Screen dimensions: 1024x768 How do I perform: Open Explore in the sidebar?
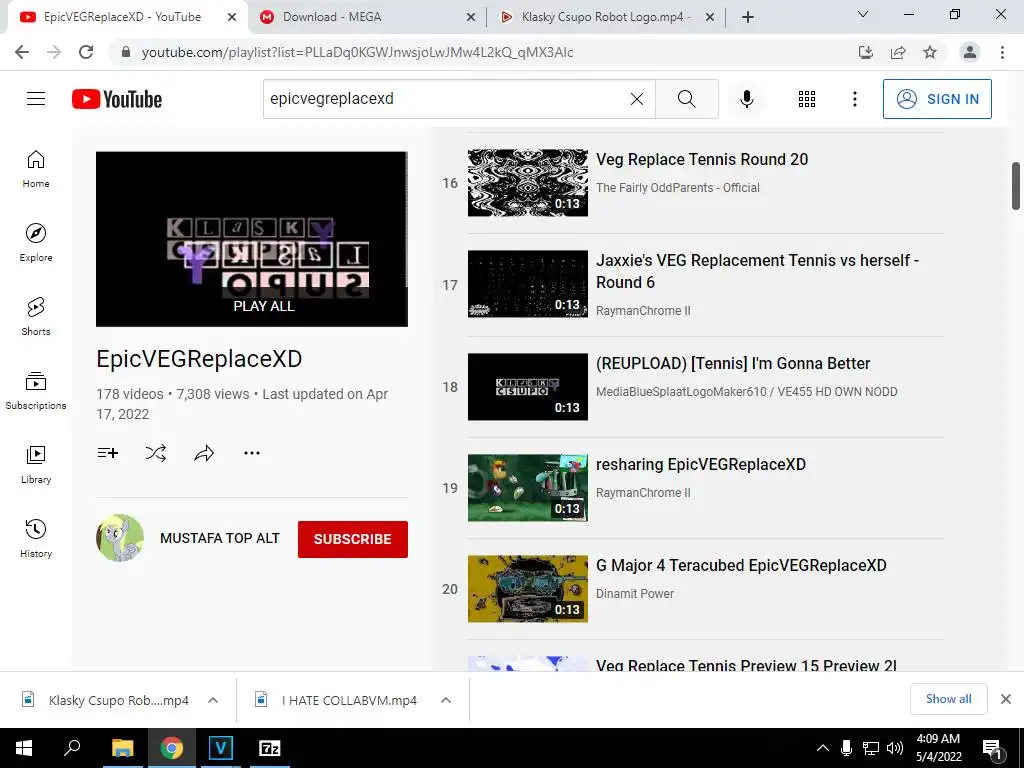point(36,243)
